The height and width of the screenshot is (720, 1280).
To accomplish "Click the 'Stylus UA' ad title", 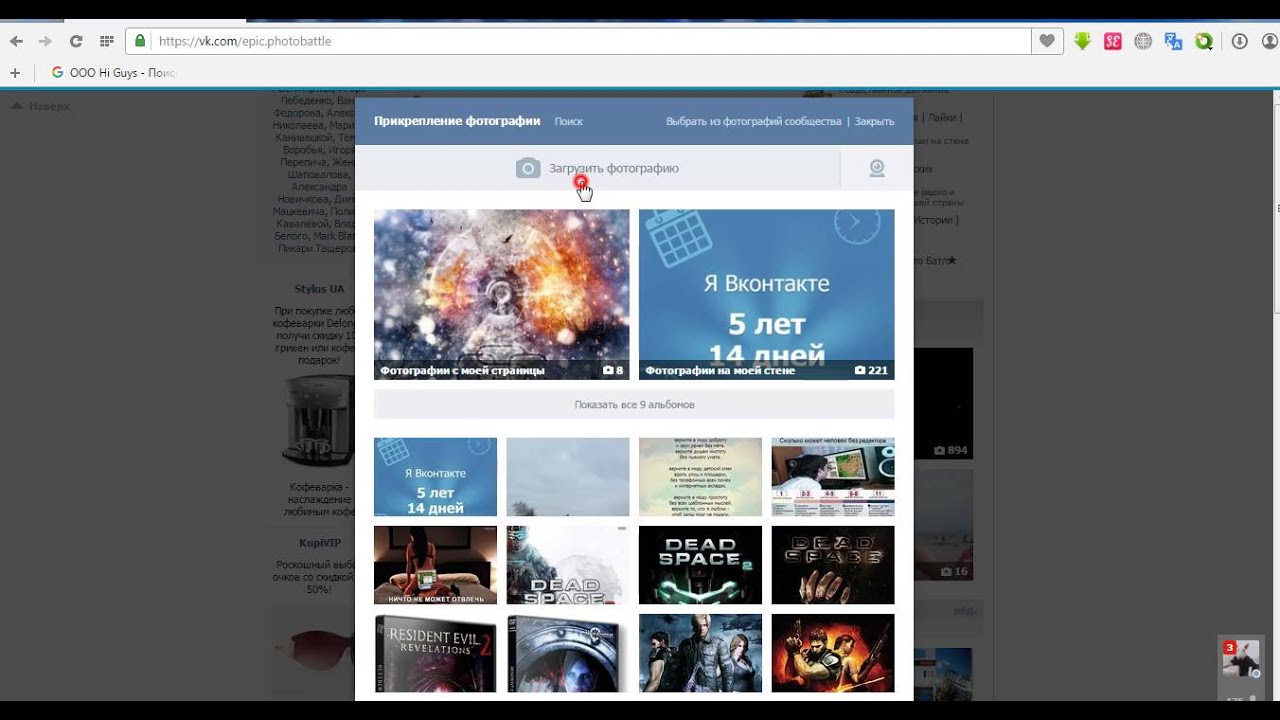I will click(x=319, y=289).
